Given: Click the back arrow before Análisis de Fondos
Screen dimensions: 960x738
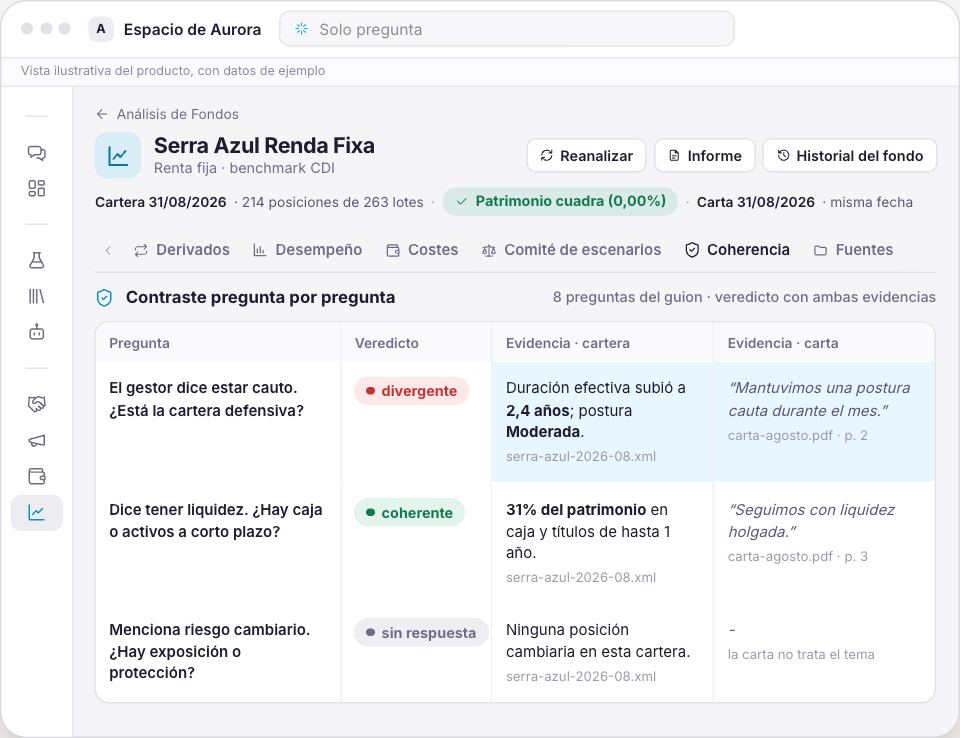Looking at the screenshot, I should [102, 114].
